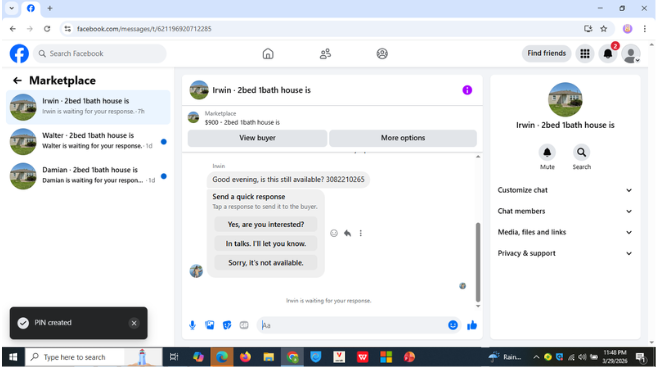Open the Chrome three-dot menu
Screen dimensions: 657x369
(x=644, y=29)
